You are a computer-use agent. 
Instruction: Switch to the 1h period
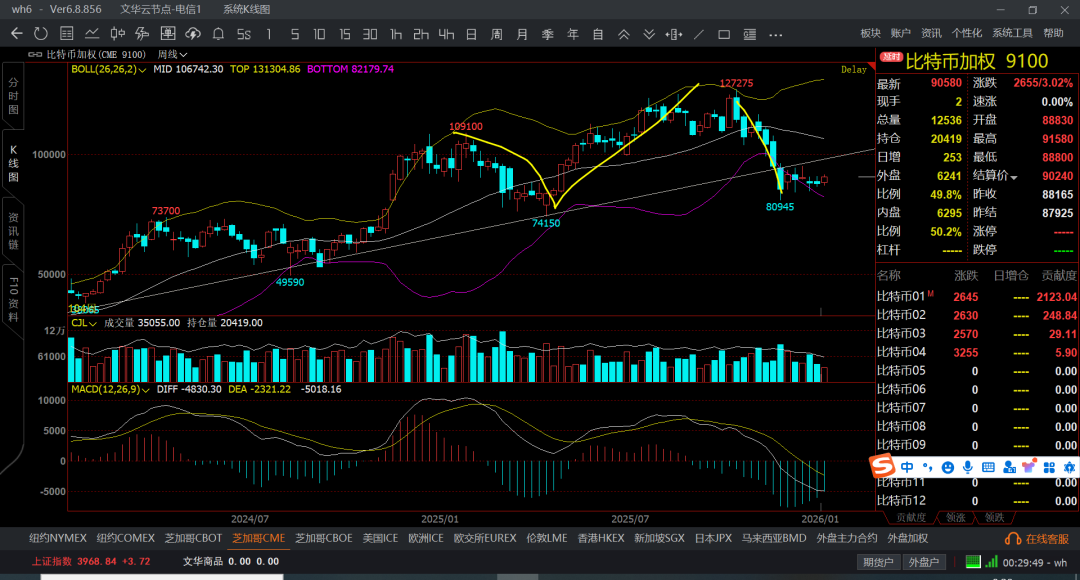click(x=396, y=34)
